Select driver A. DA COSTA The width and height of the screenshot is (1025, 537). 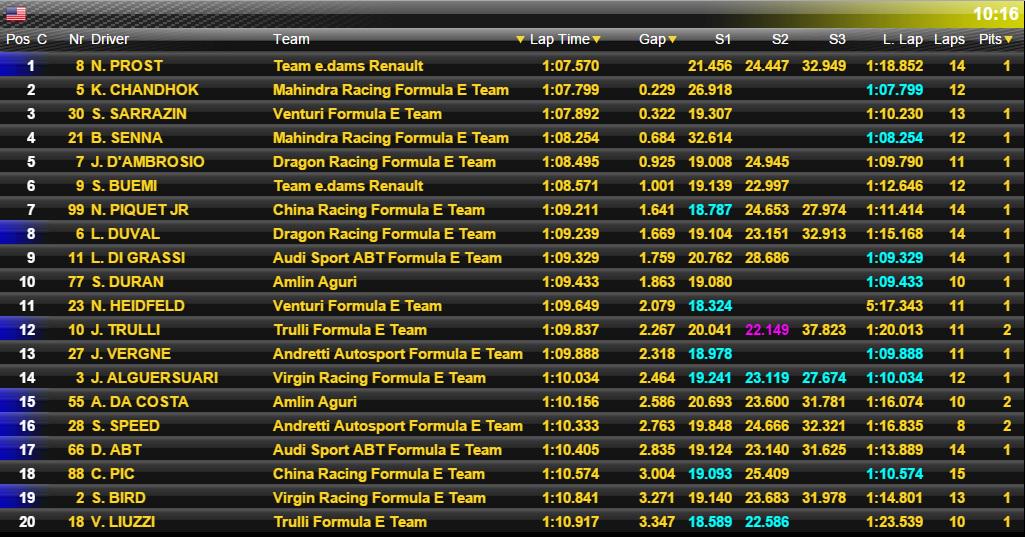140,402
